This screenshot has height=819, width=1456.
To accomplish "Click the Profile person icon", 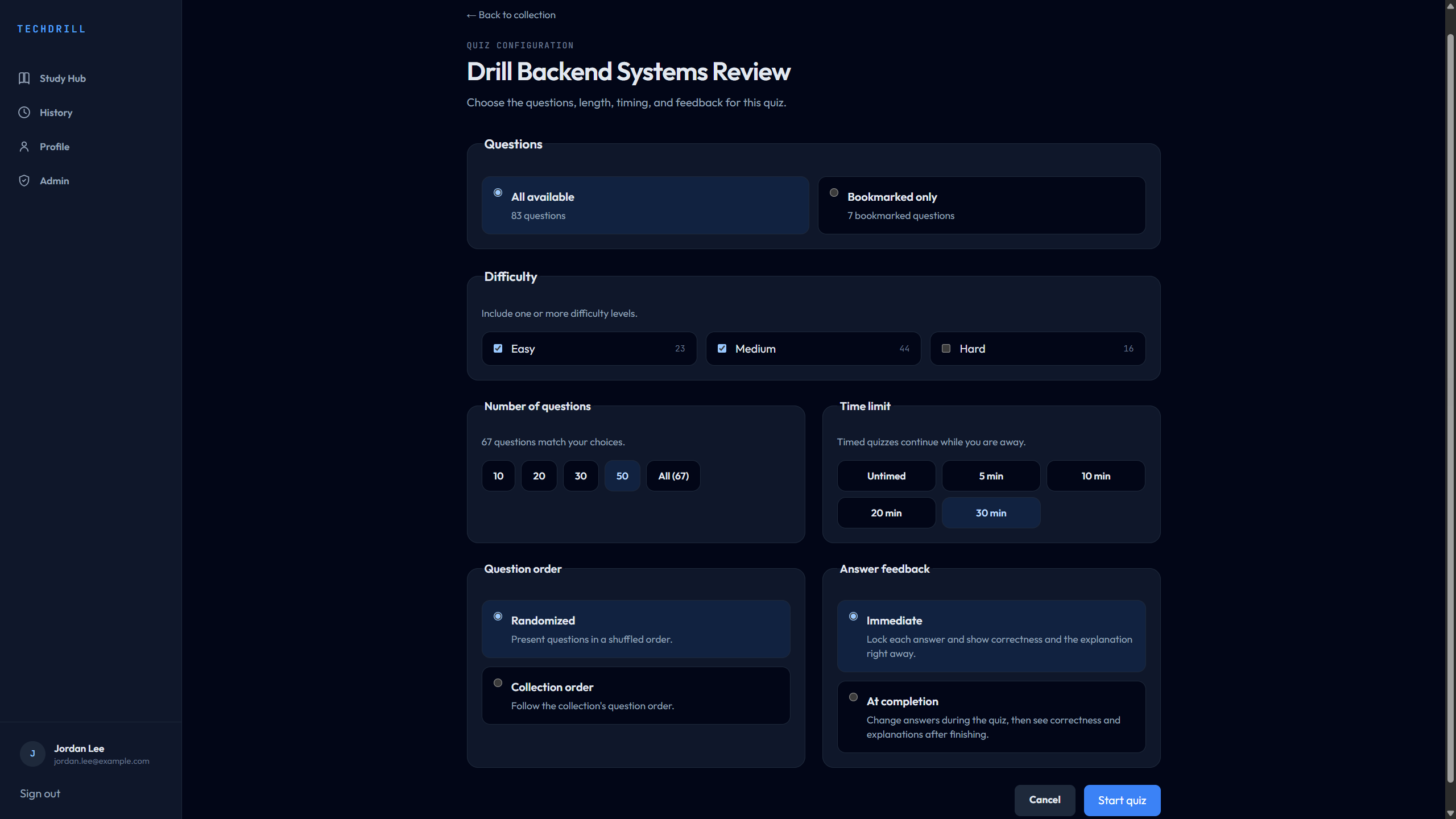I will pyautogui.click(x=24, y=147).
